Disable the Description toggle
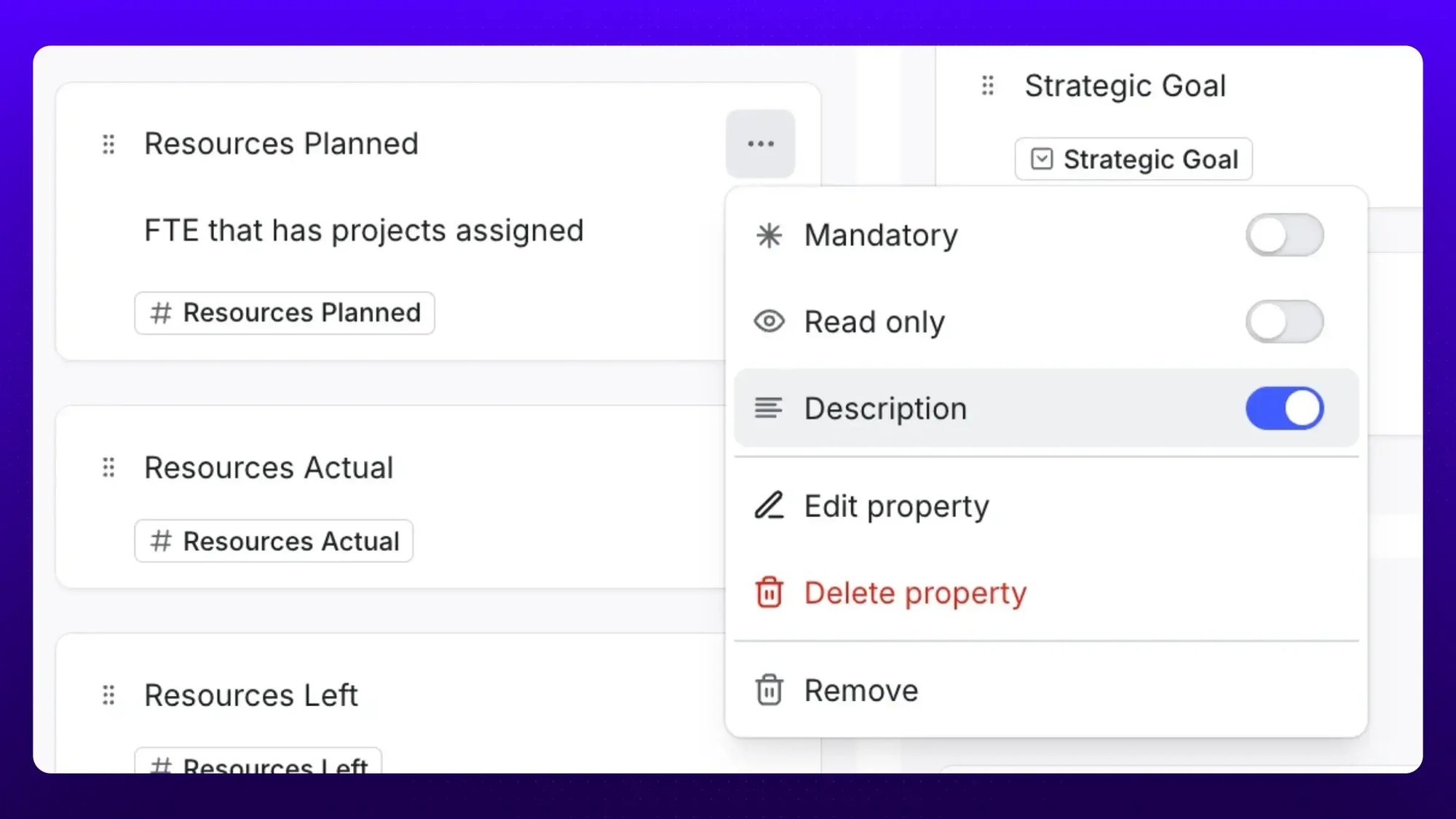Image resolution: width=1456 pixels, height=819 pixels. [1284, 408]
